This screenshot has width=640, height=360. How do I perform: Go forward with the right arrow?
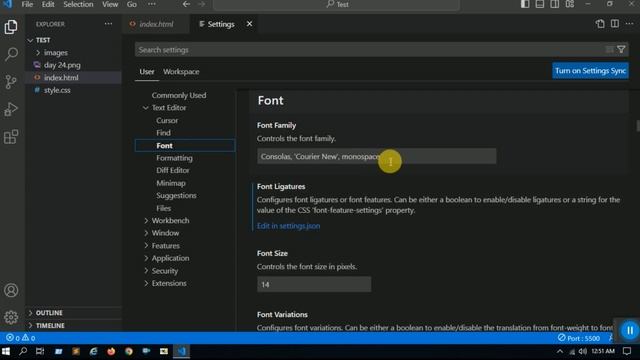[202, 4]
